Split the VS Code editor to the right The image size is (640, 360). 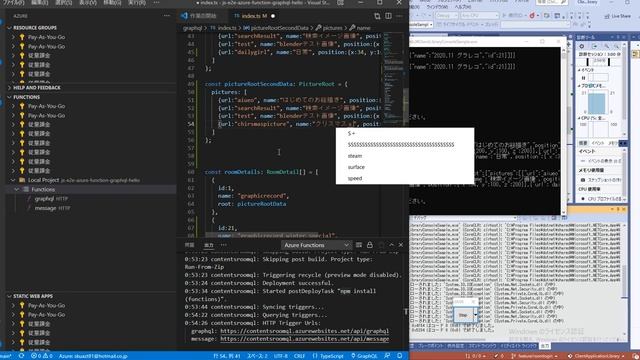click(388, 16)
